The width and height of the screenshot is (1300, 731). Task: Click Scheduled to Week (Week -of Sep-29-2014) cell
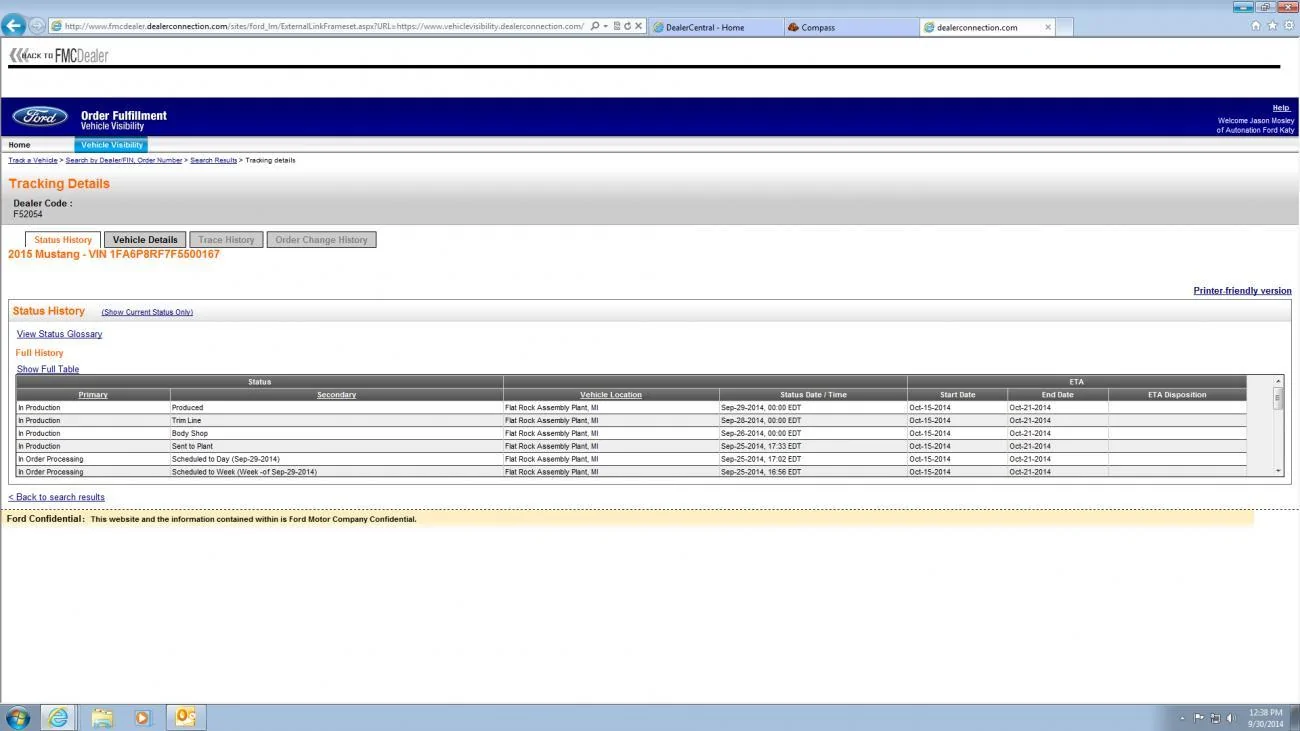point(336,472)
